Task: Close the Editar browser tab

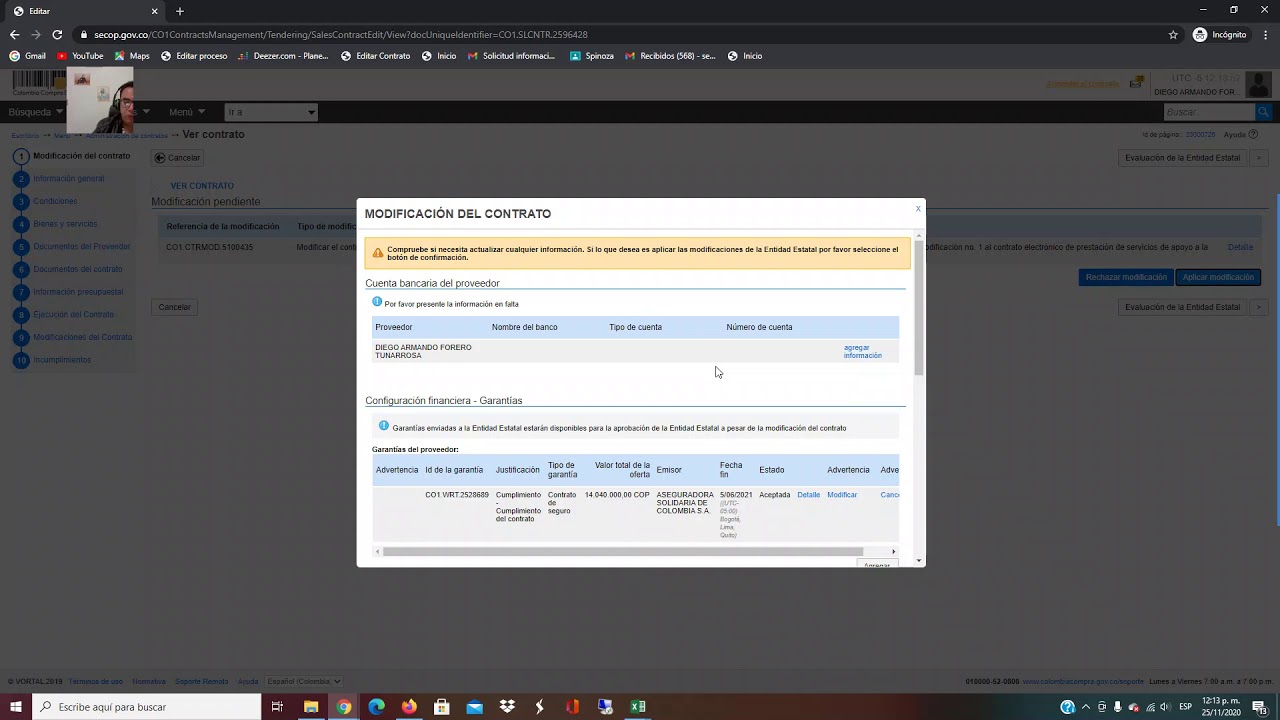Action: (154, 11)
